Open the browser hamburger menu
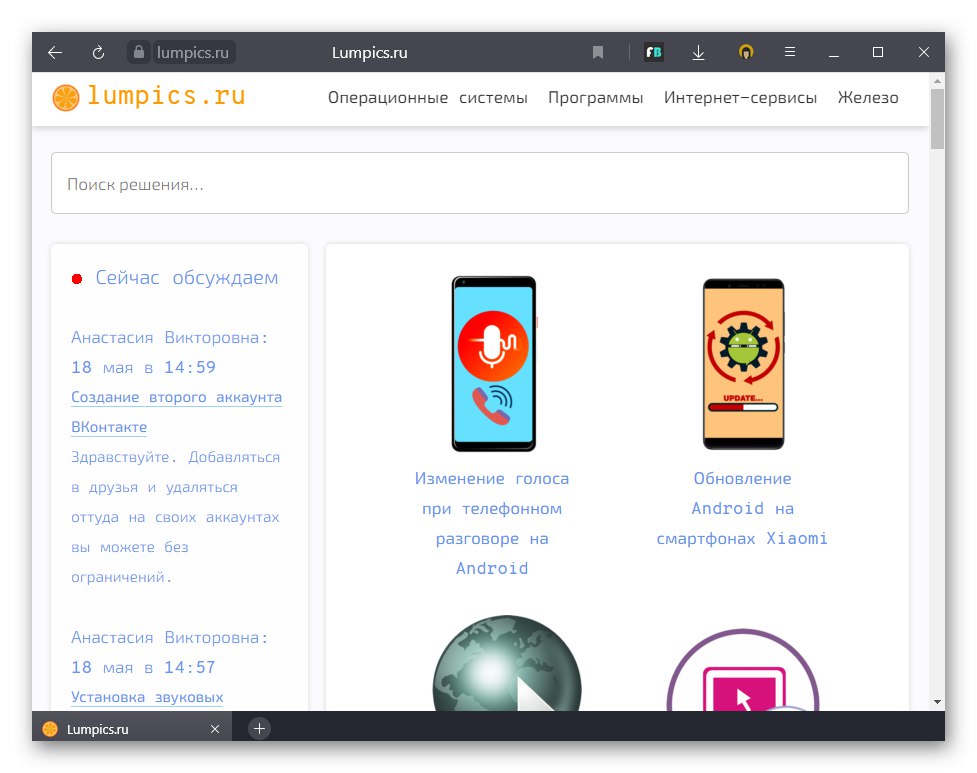This screenshot has height=773, width=977. click(x=789, y=52)
